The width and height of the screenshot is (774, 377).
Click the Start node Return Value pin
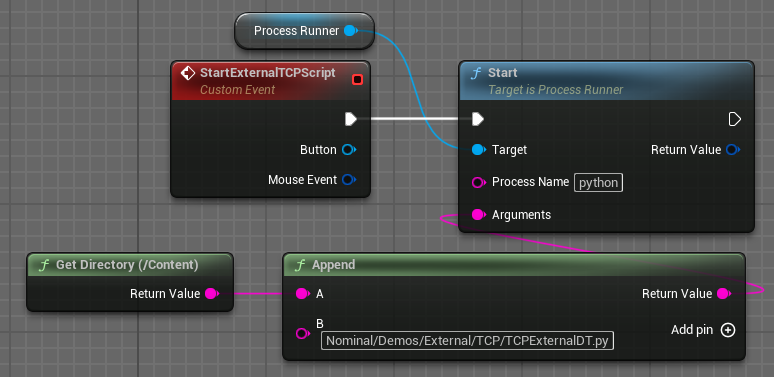click(733, 150)
